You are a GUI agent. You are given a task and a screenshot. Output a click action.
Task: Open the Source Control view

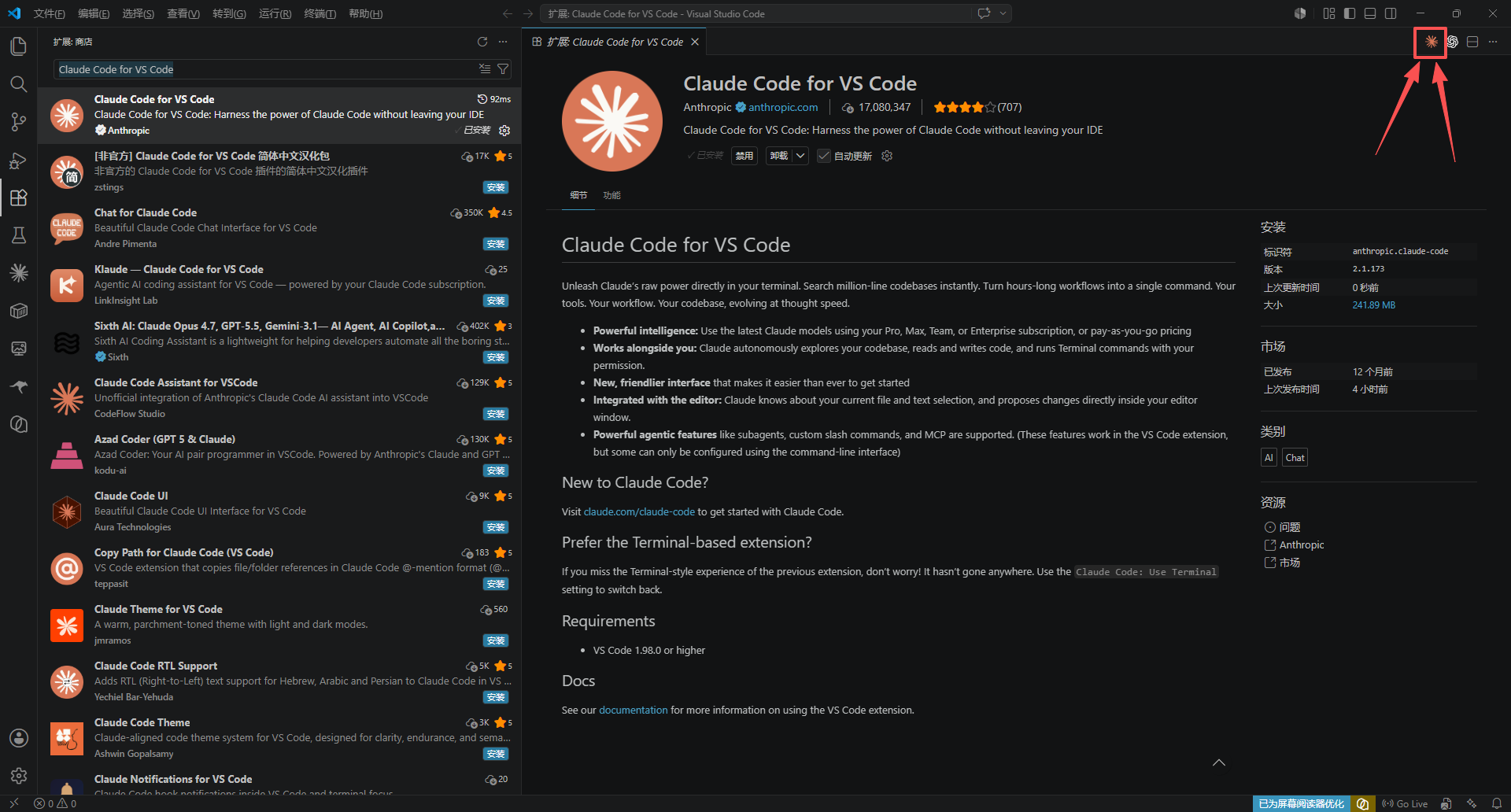click(x=19, y=122)
